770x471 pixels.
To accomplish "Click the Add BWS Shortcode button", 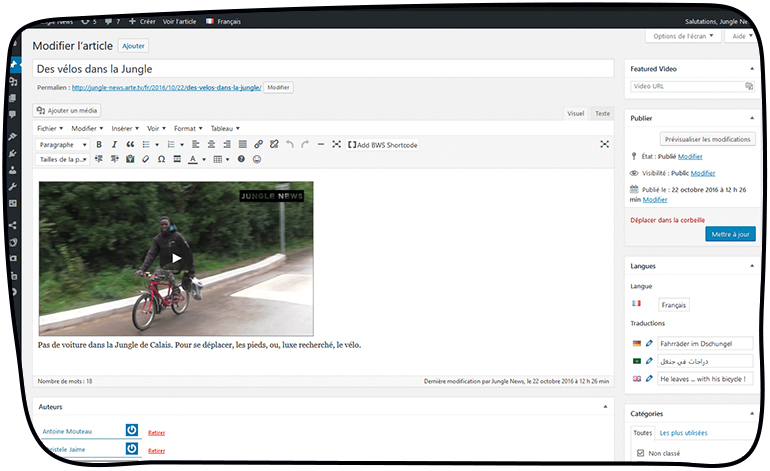I will (383, 145).
